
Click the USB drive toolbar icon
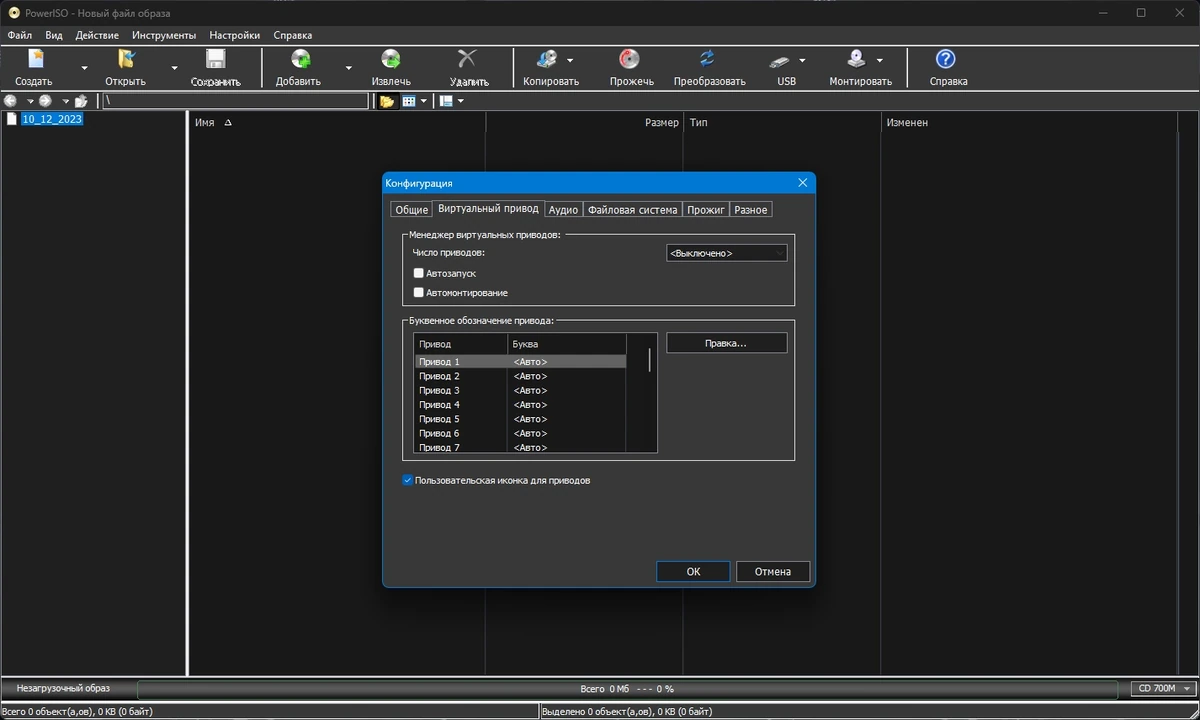pyautogui.click(x=781, y=60)
